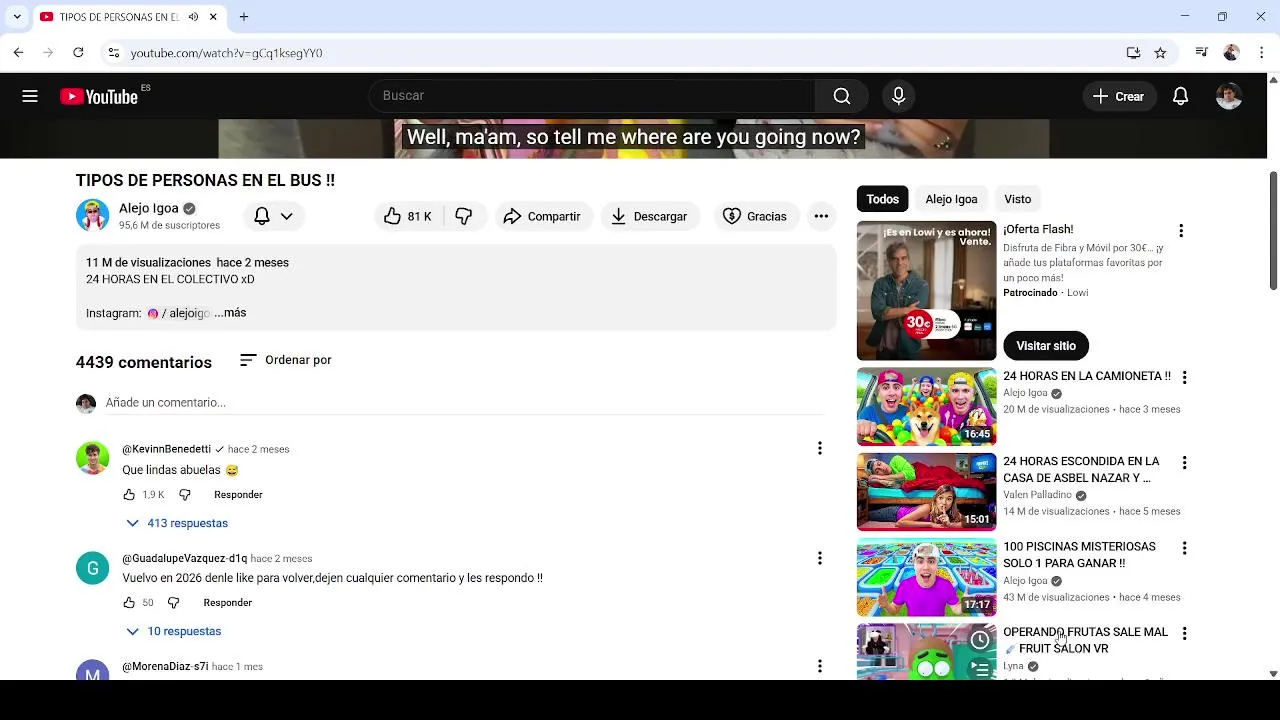Open browser profile avatar in toolbar
Viewport: 1280px width, 720px height.
click(x=1231, y=53)
